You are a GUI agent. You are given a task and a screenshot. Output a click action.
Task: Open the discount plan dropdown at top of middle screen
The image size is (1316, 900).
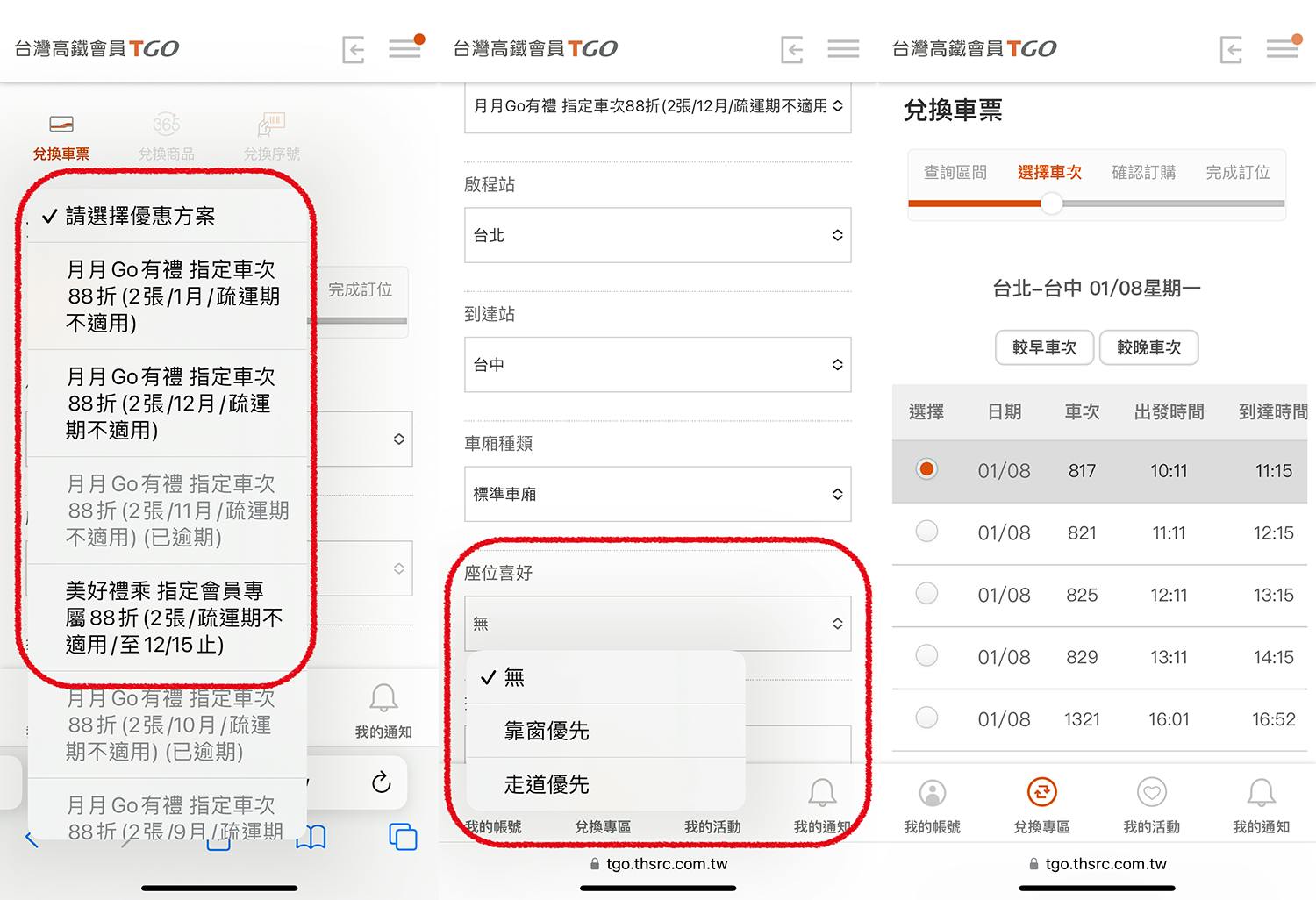coord(658,108)
